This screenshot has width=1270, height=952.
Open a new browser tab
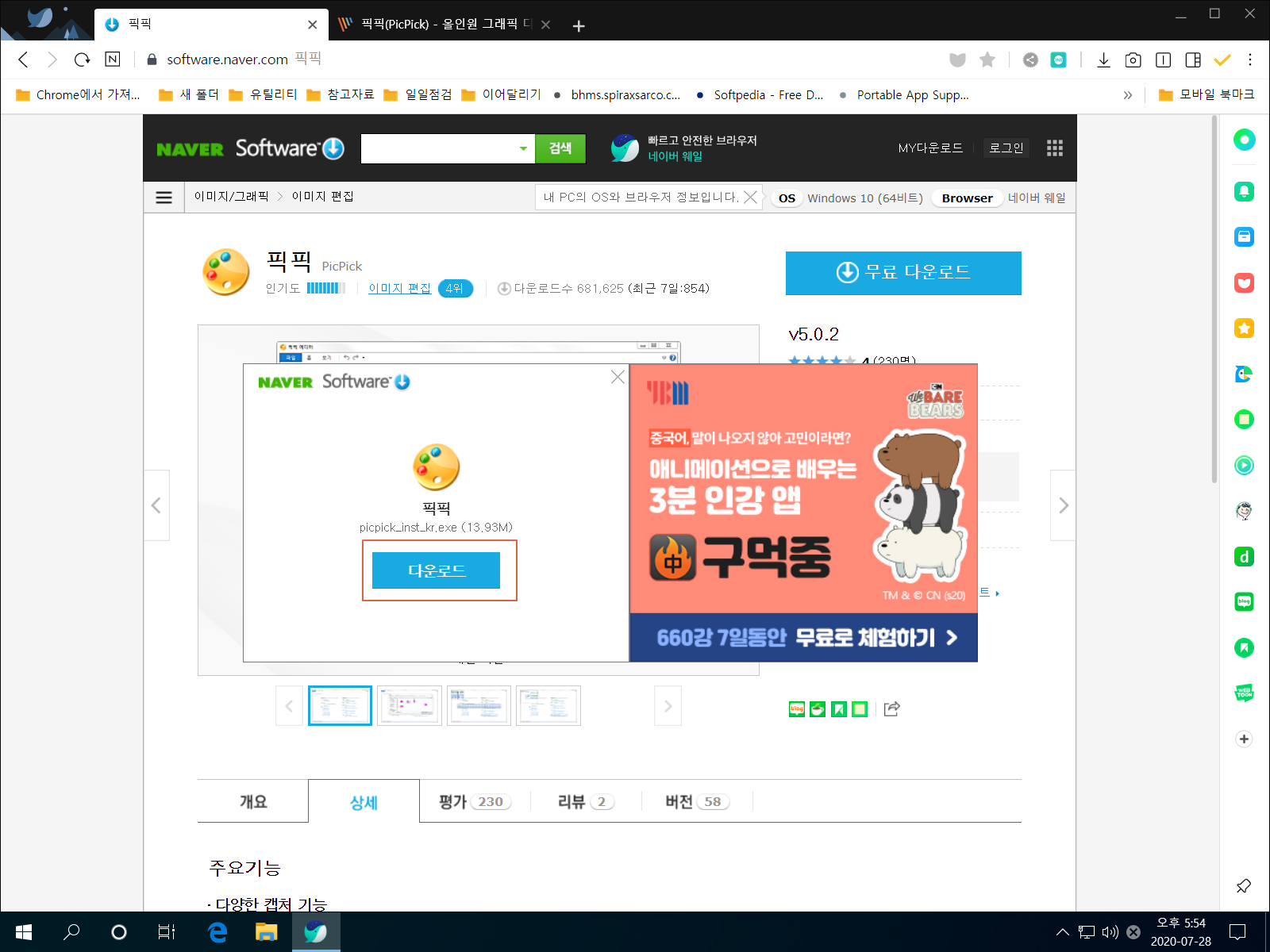pyautogui.click(x=579, y=26)
